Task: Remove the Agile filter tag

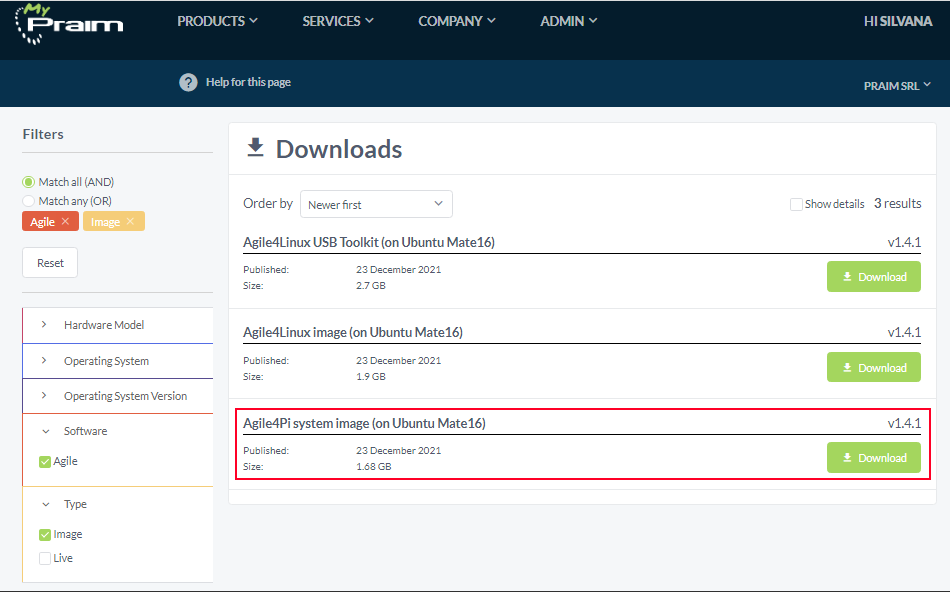Action: point(65,221)
